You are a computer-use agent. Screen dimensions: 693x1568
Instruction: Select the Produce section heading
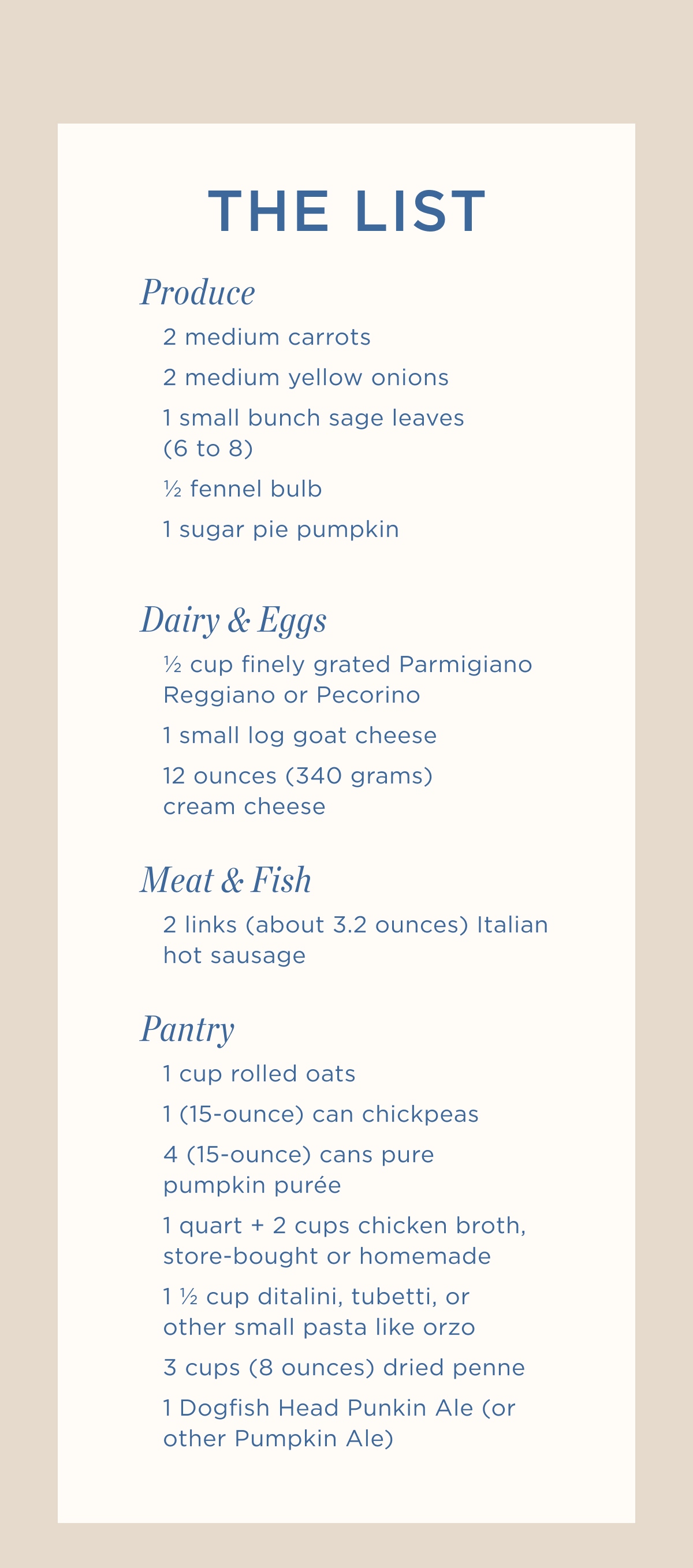pyautogui.click(x=198, y=292)
